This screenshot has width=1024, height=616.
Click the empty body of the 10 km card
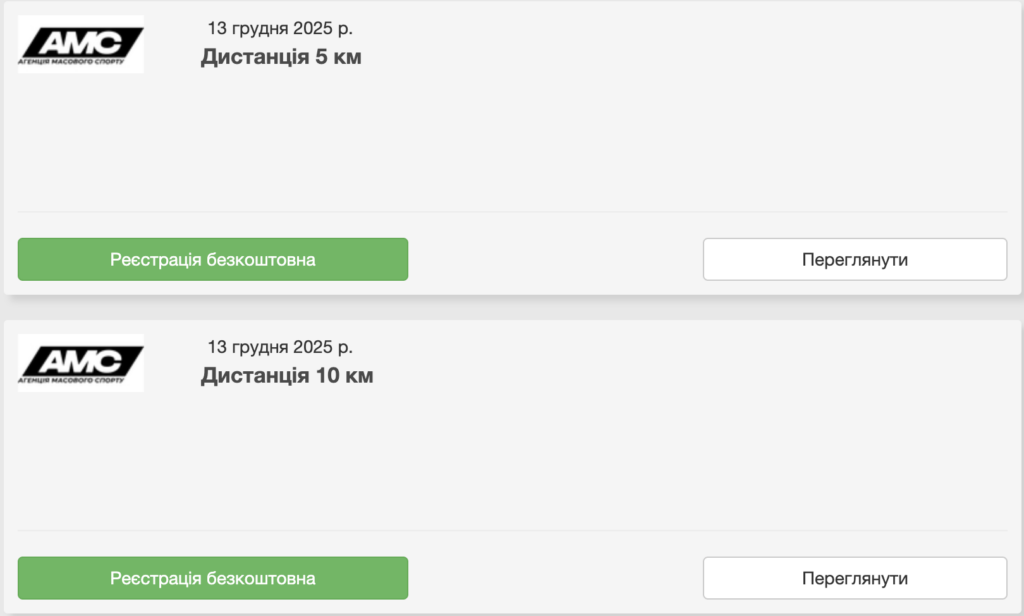click(512, 458)
